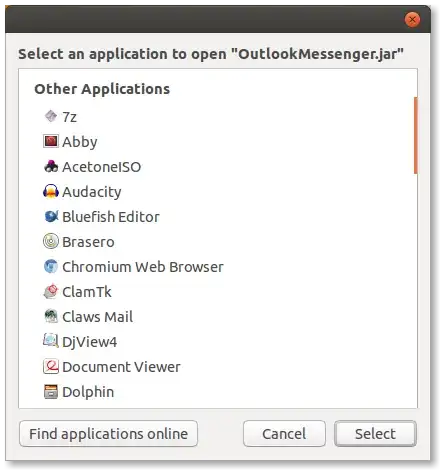Close the dialog with the orange X
Screen dimensions: 440x470
tap(412, 20)
